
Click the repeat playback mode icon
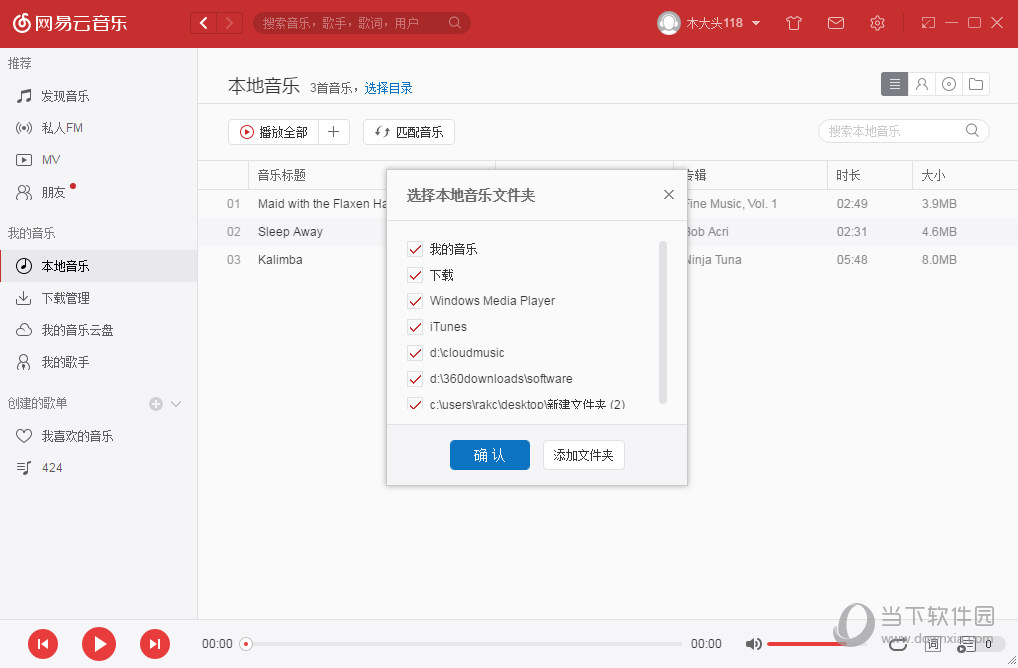coord(898,645)
